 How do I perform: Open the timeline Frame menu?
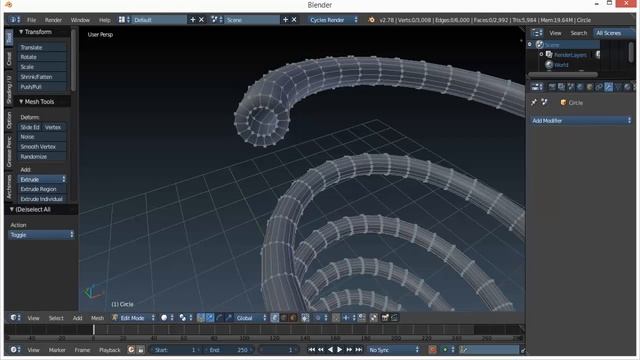(82, 350)
